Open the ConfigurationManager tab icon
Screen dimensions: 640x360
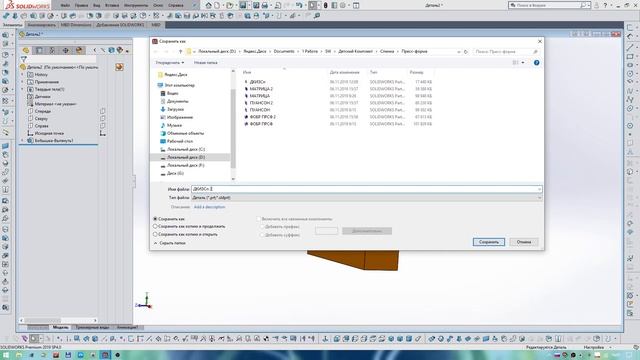[x=52, y=50]
